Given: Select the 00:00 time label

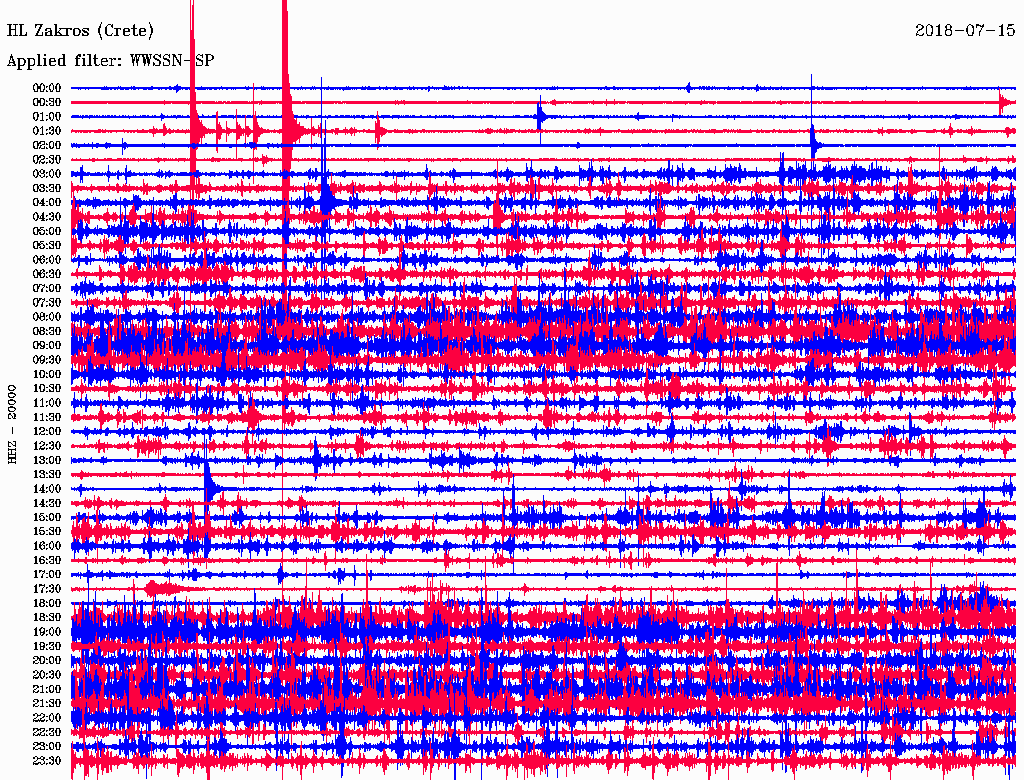Looking at the screenshot, I should (x=47, y=88).
